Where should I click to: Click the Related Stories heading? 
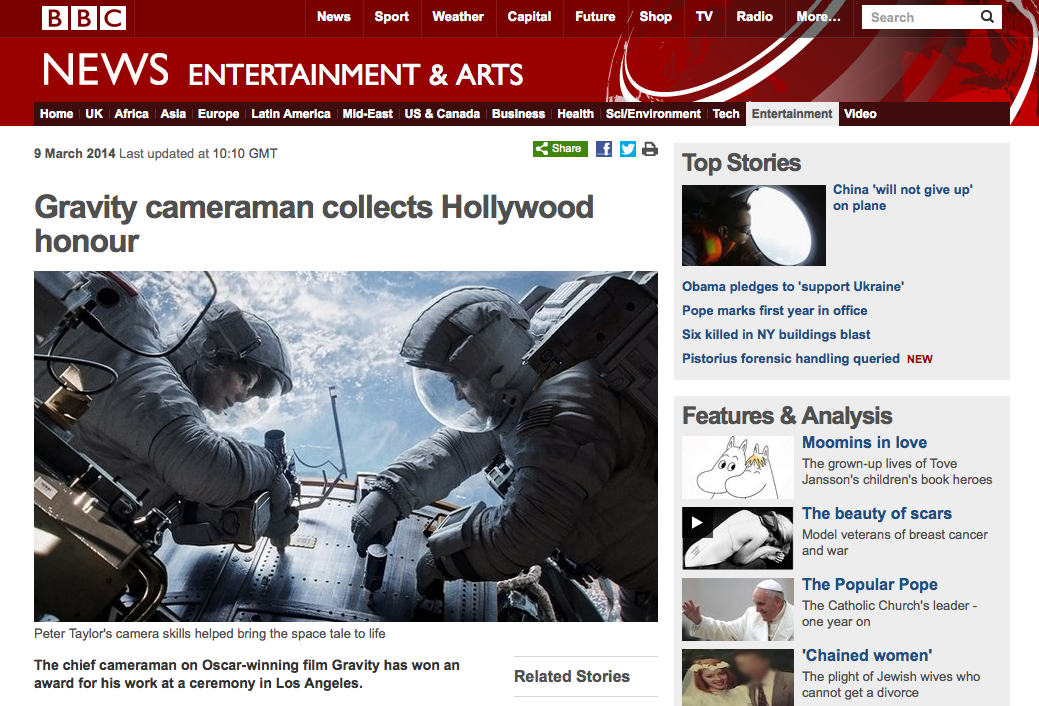tap(572, 676)
